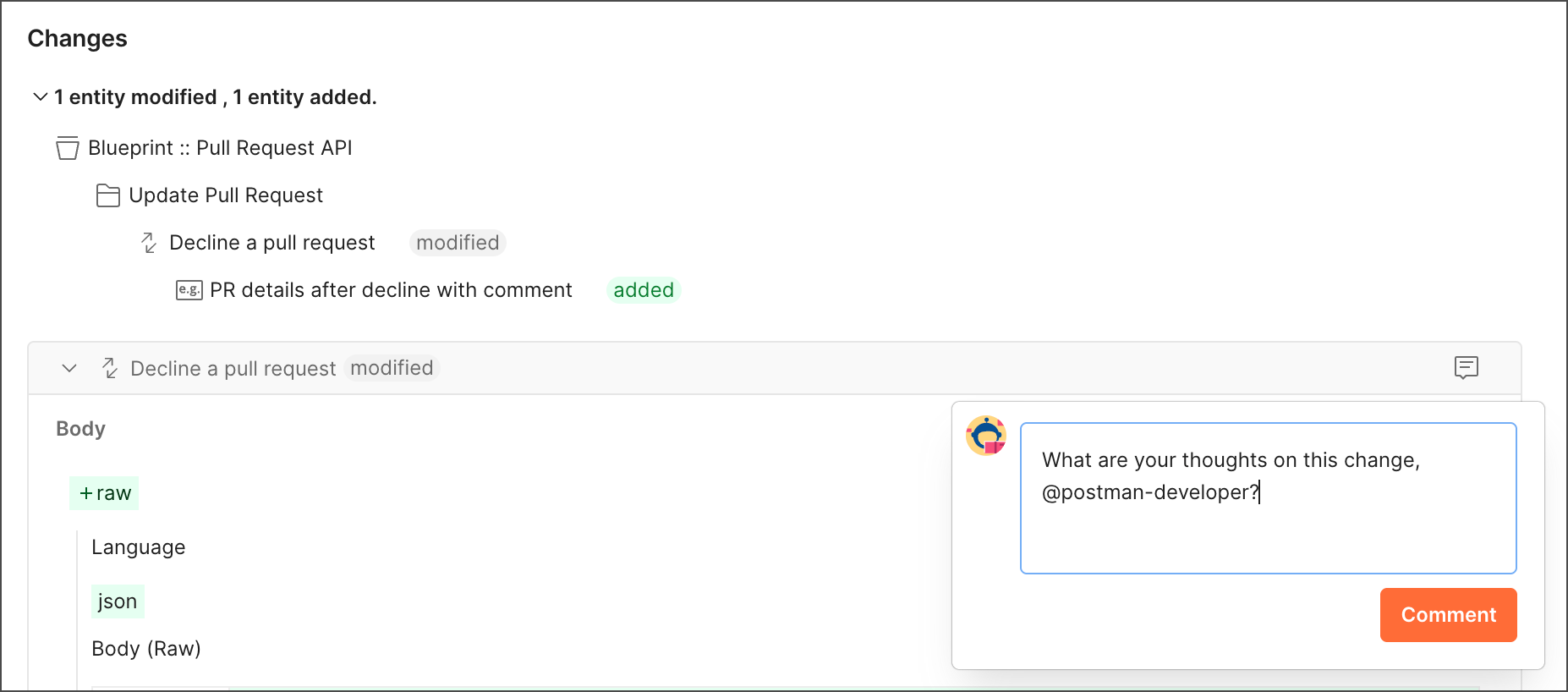Click the folder icon beside Update Pull Request
The height and width of the screenshot is (692, 1568).
tap(107, 195)
